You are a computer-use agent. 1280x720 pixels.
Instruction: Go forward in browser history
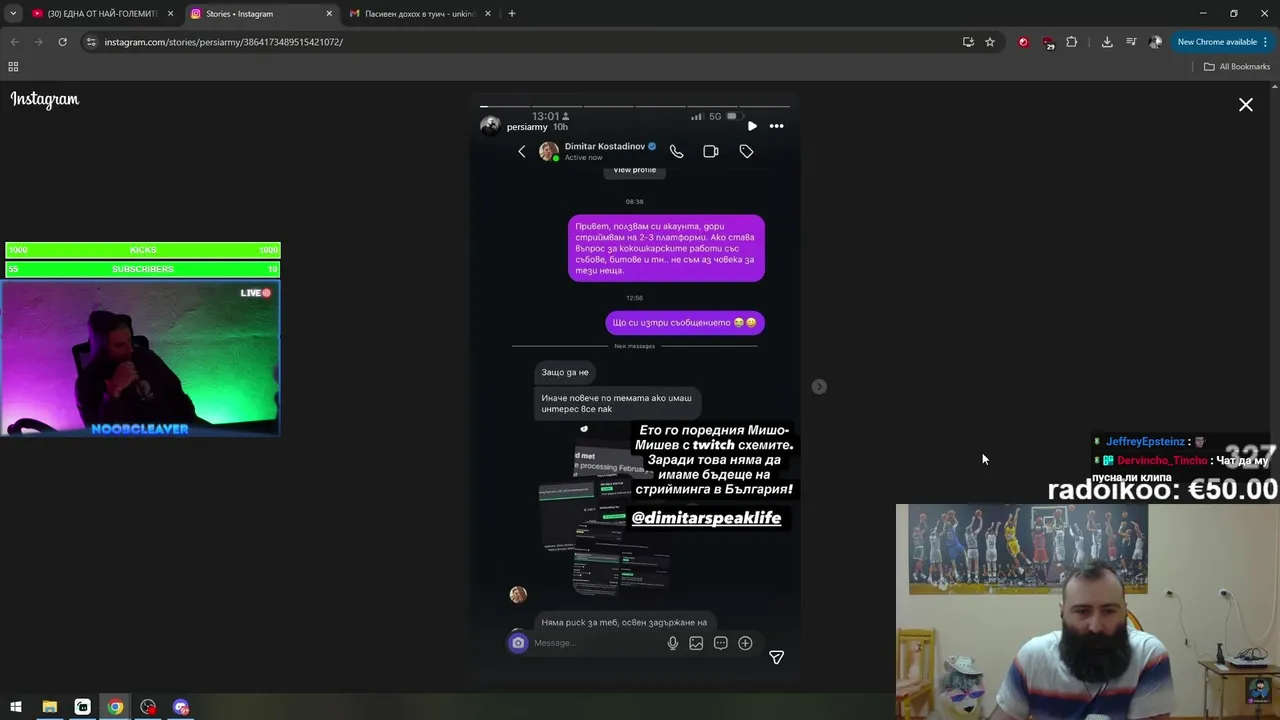click(38, 42)
